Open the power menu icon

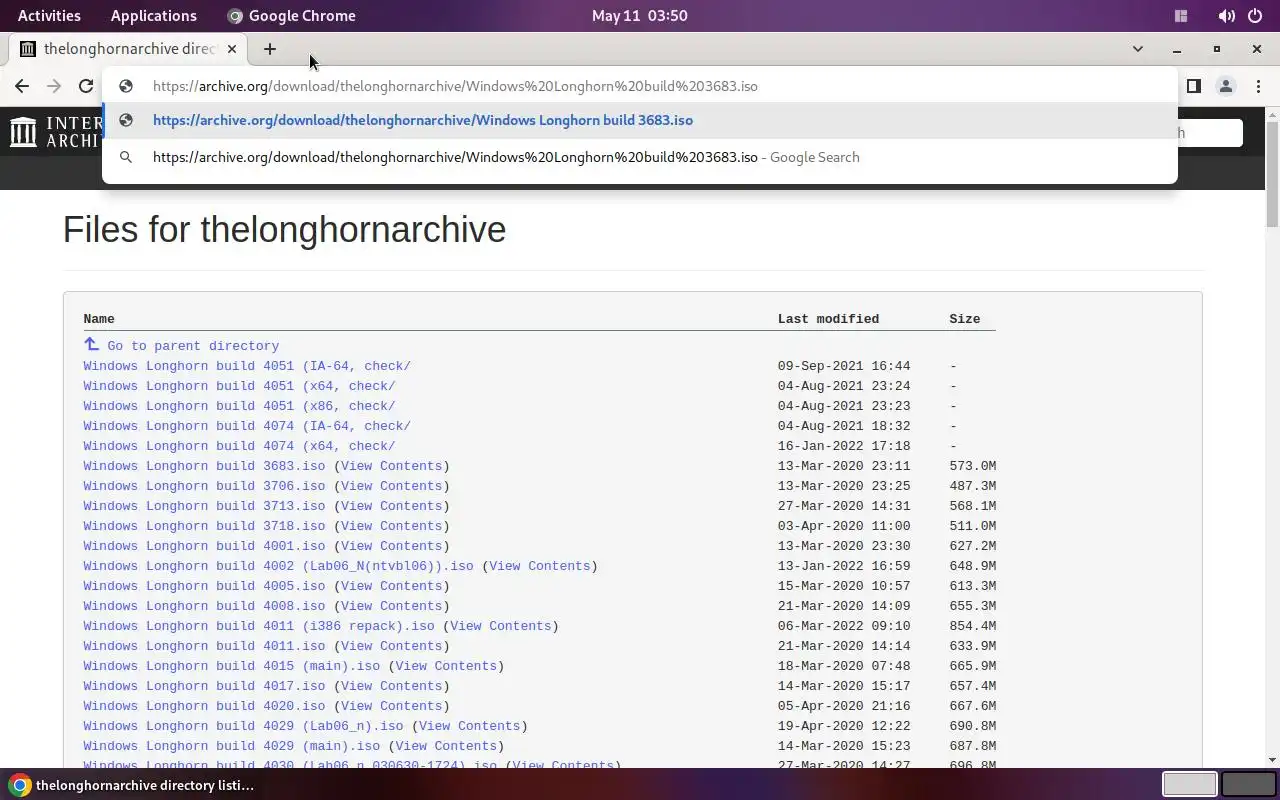[x=1255, y=16]
